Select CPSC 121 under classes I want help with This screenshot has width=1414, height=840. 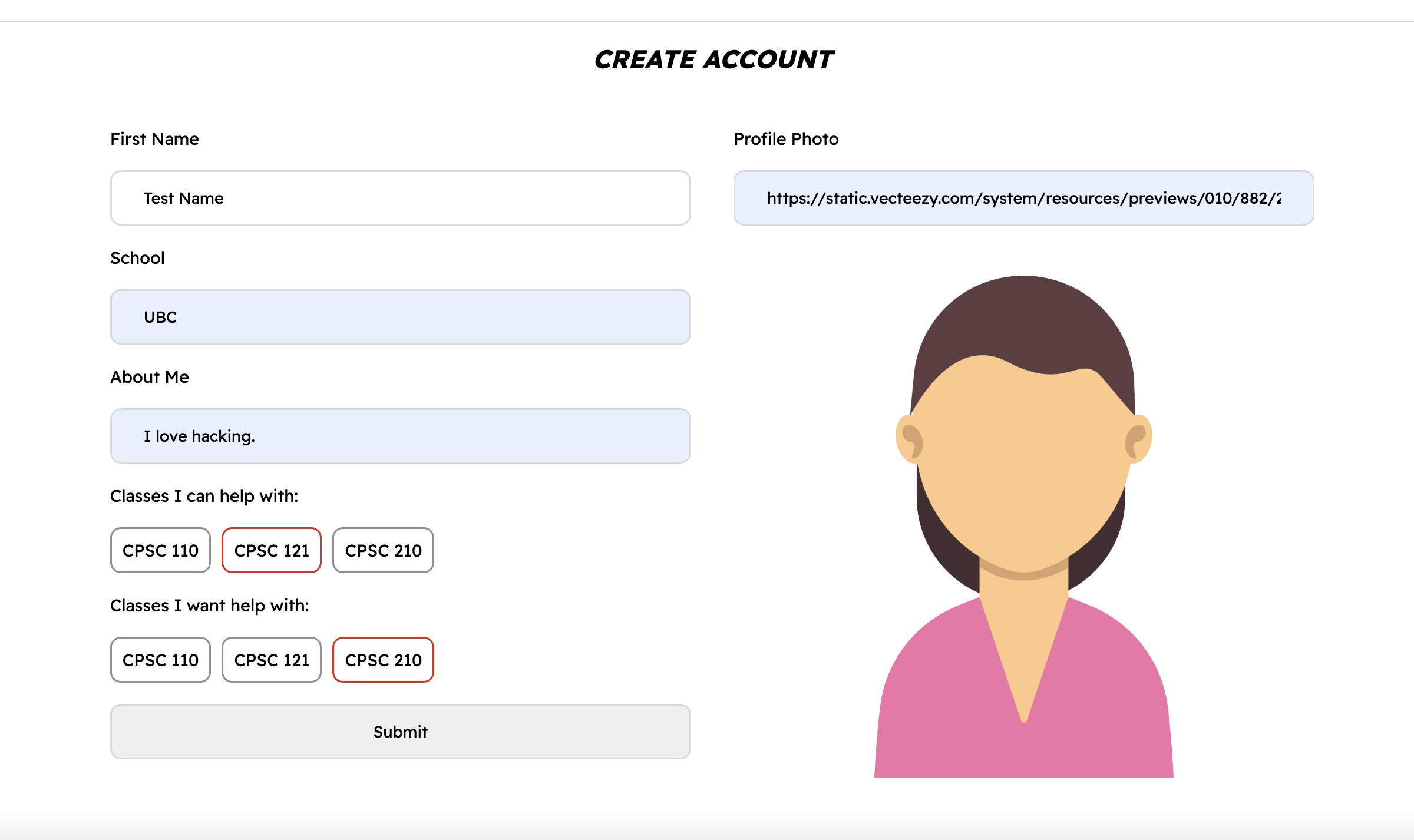(x=272, y=660)
